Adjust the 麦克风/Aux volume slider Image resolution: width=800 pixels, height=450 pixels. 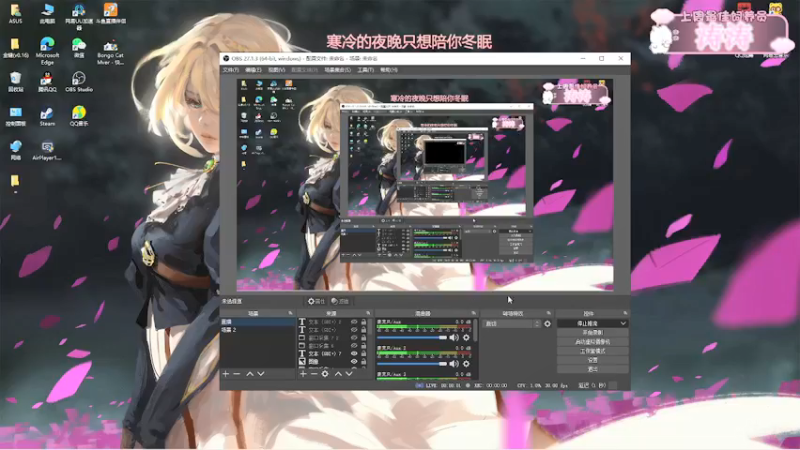pos(412,337)
